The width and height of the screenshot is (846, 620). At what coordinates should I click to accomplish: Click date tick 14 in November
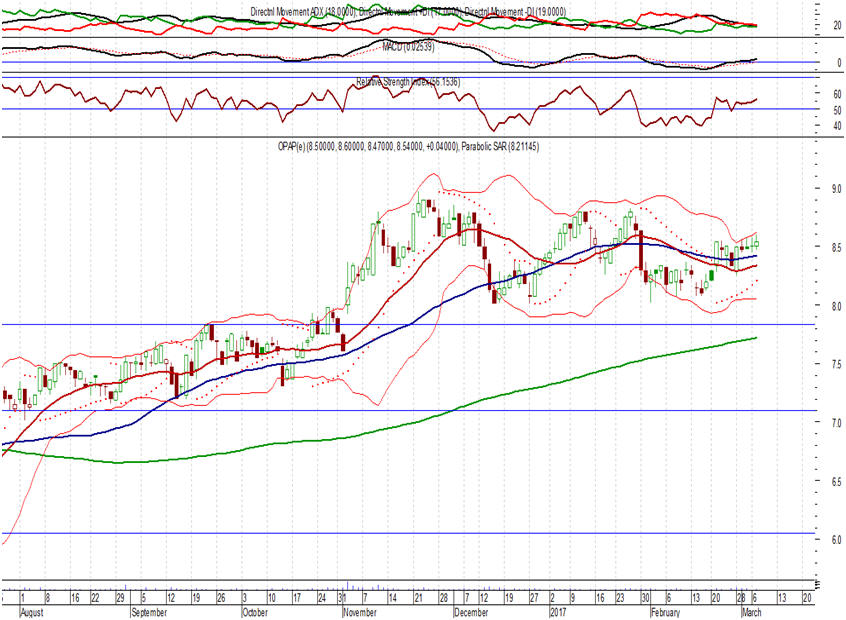coord(392,598)
